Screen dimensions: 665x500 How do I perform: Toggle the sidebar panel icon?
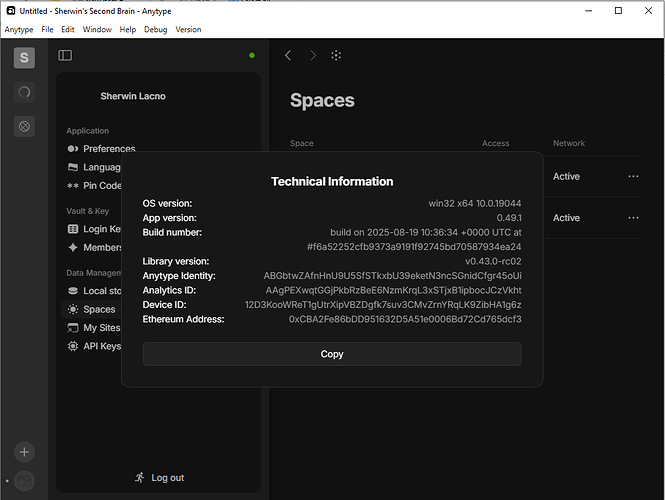tap(65, 55)
